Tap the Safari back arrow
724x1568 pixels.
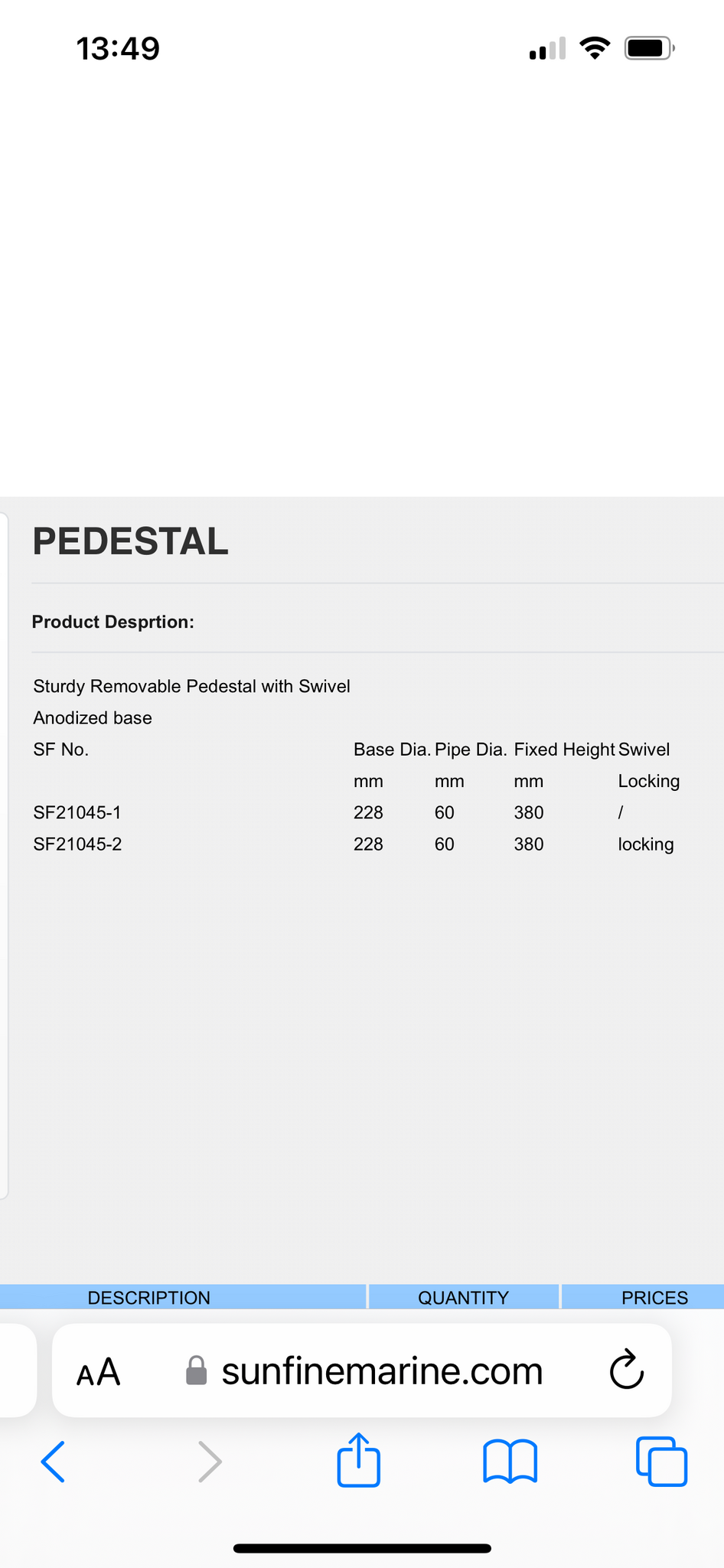tap(53, 1462)
